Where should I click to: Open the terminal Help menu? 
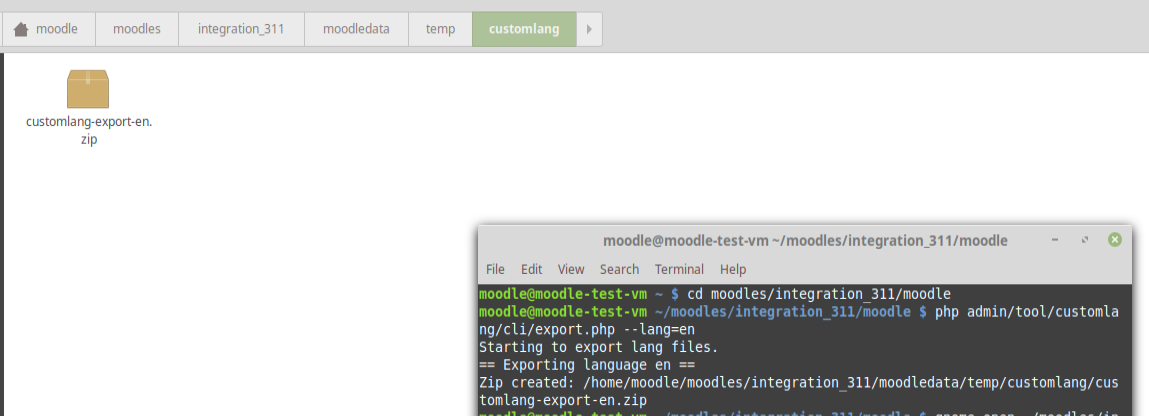(x=733, y=269)
